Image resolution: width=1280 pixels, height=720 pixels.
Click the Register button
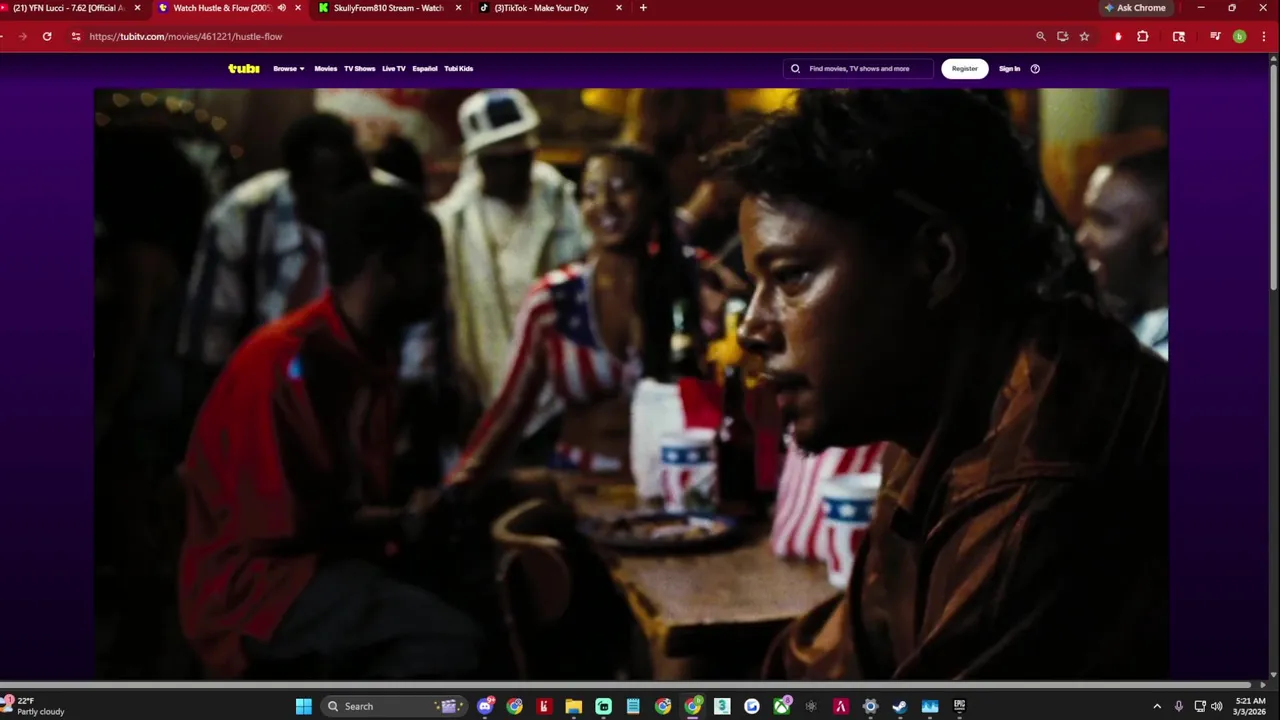pyautogui.click(x=965, y=69)
